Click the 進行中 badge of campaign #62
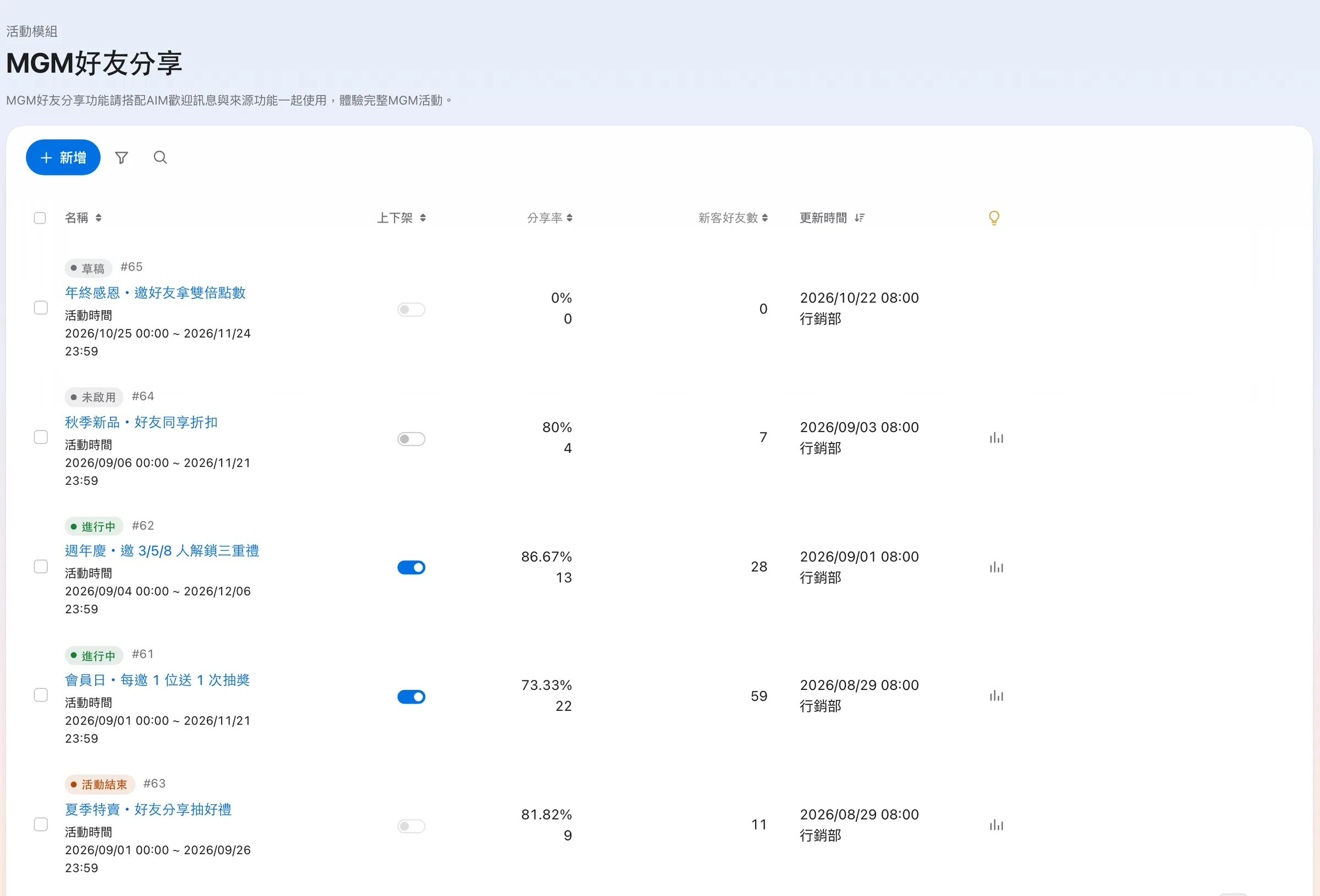Screen dimensions: 1320x896 (94, 527)
